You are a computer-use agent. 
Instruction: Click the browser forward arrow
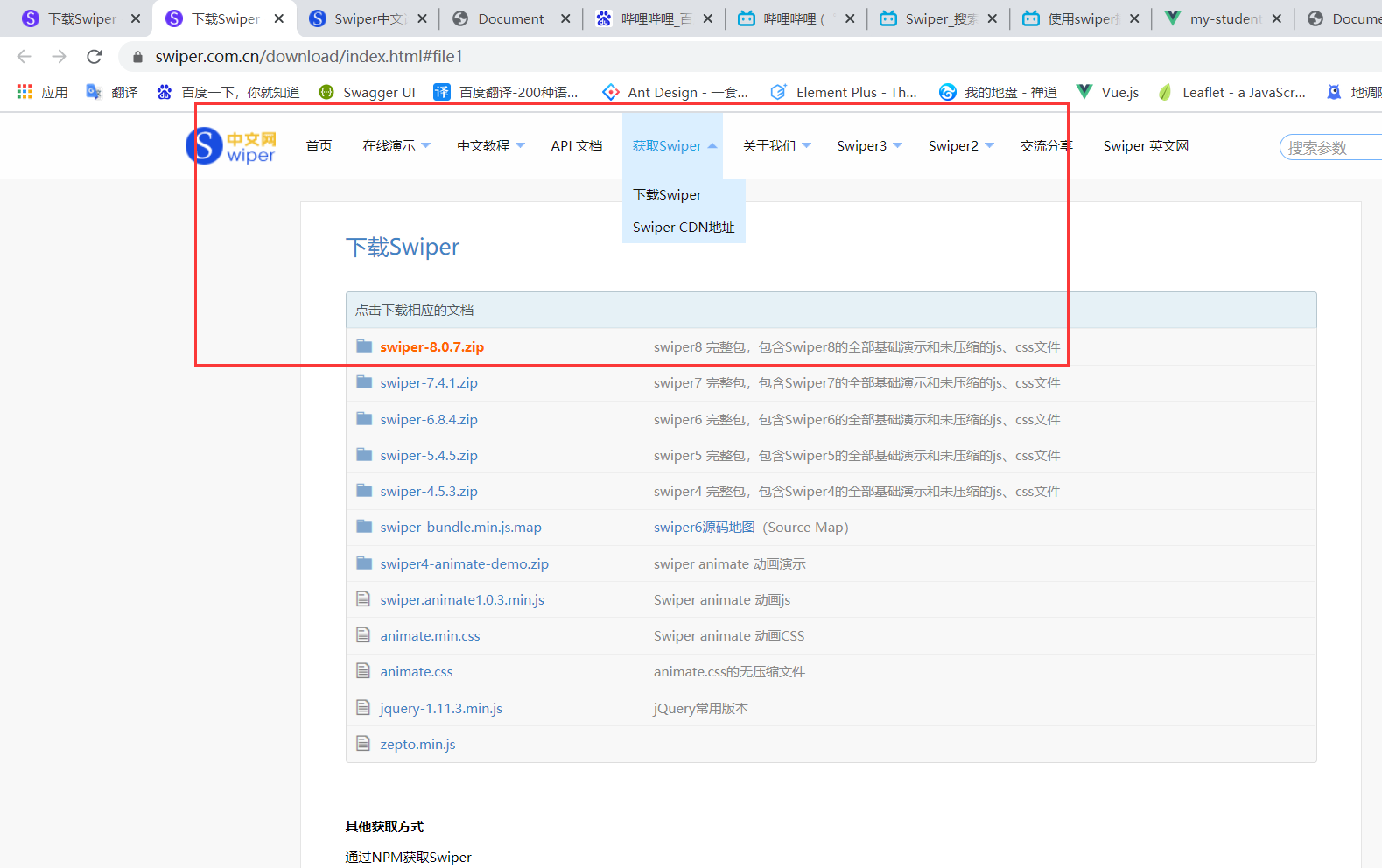click(59, 56)
